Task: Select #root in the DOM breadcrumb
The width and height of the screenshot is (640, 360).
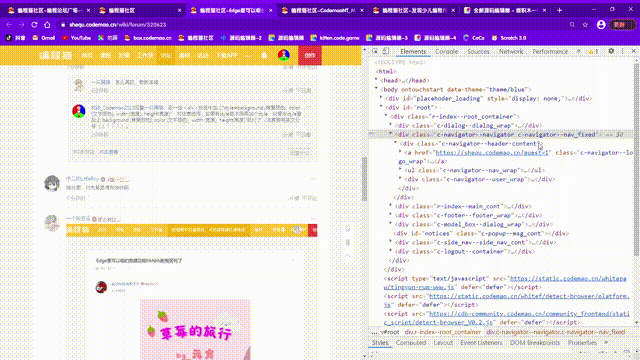Action: (x=390, y=332)
